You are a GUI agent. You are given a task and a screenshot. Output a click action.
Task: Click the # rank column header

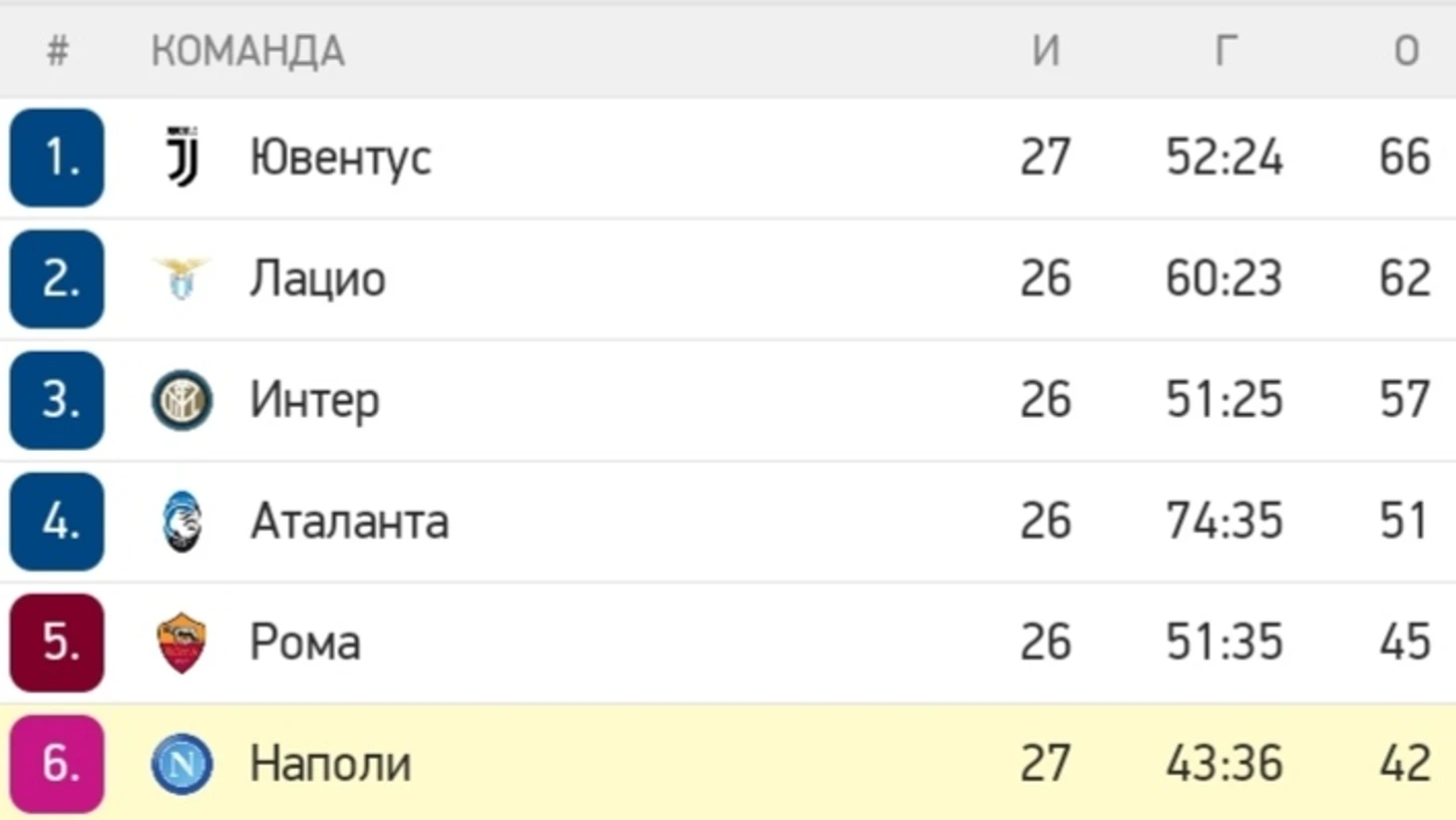pyautogui.click(x=58, y=51)
